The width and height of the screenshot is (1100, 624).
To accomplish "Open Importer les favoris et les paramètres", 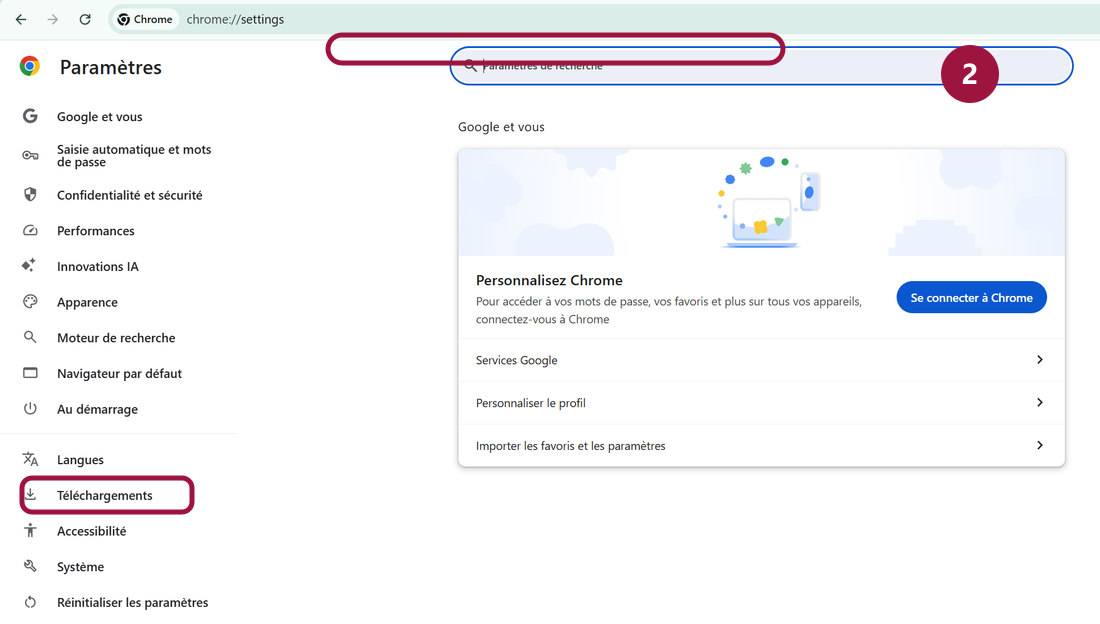I will click(x=761, y=446).
